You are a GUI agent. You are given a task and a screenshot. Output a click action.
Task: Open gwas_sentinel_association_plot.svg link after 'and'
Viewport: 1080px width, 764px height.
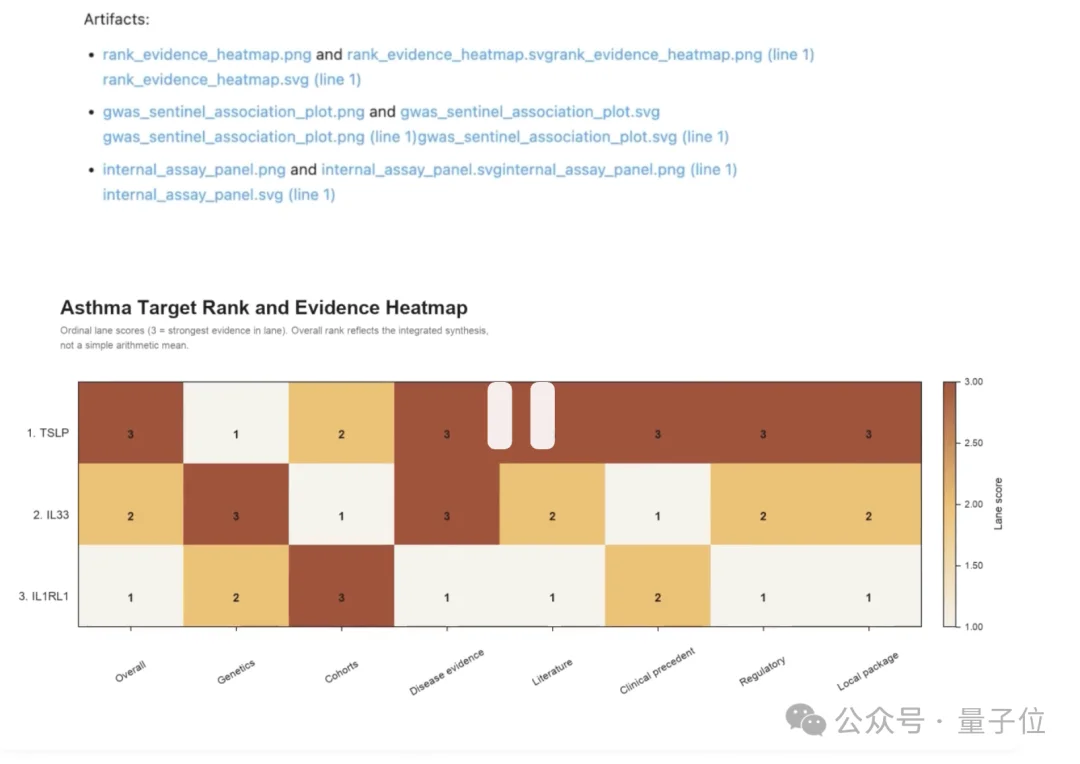[530, 112]
